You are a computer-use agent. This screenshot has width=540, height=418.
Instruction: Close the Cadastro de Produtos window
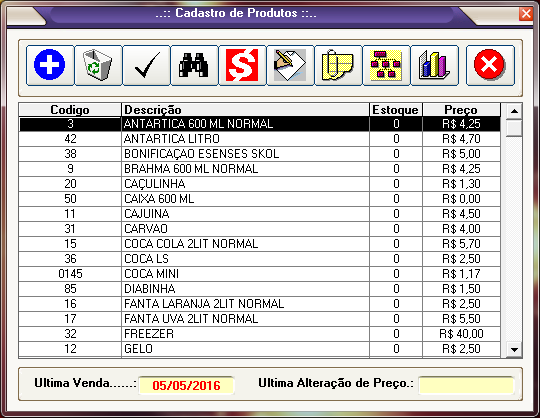(526, 14)
